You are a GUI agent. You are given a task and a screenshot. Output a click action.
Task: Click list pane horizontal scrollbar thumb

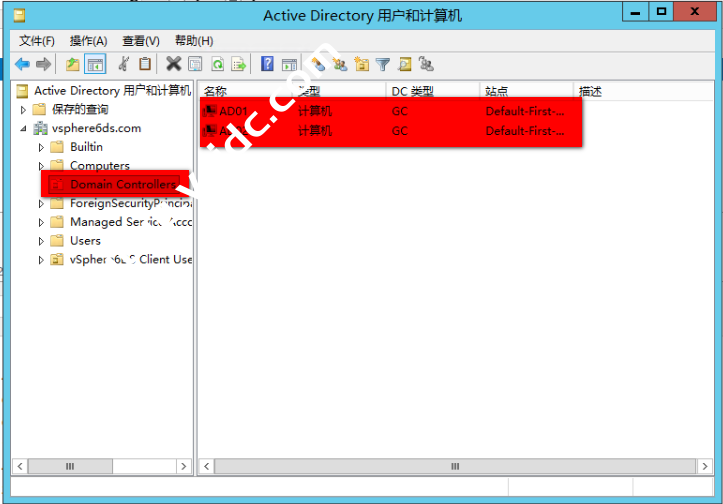coord(455,466)
